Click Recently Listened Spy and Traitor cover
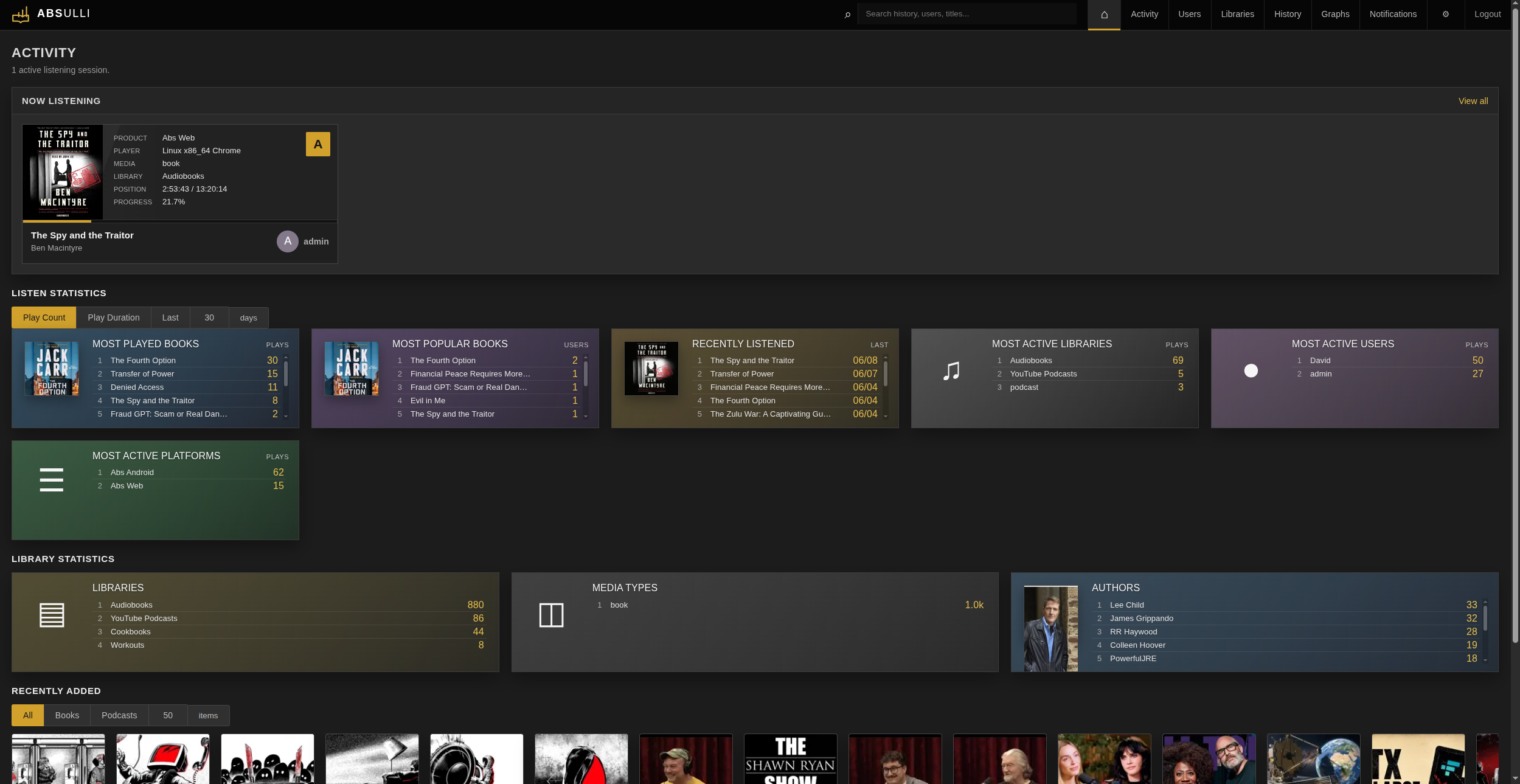 coord(651,369)
